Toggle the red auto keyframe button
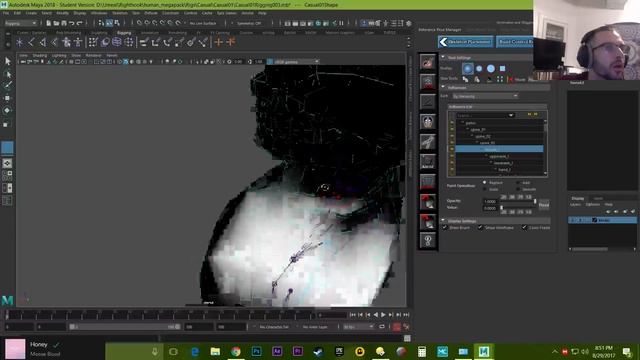 [396, 327]
